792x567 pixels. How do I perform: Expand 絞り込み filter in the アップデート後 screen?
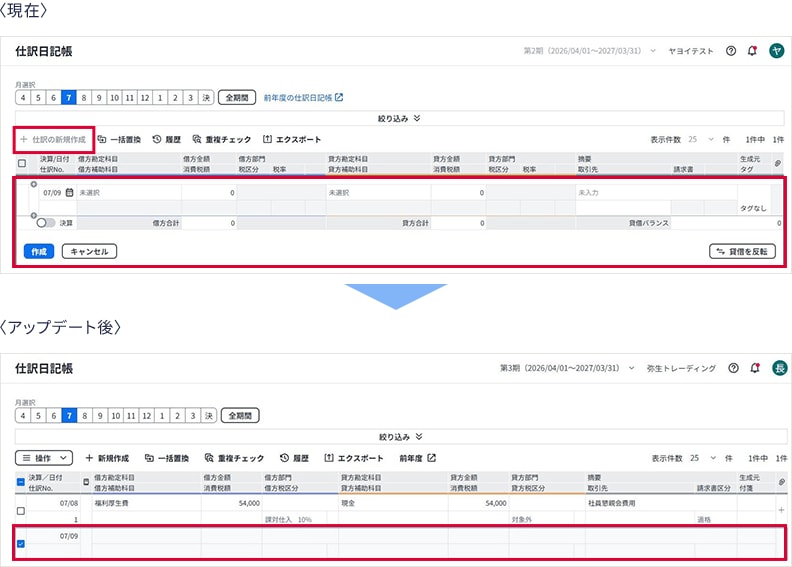point(400,437)
